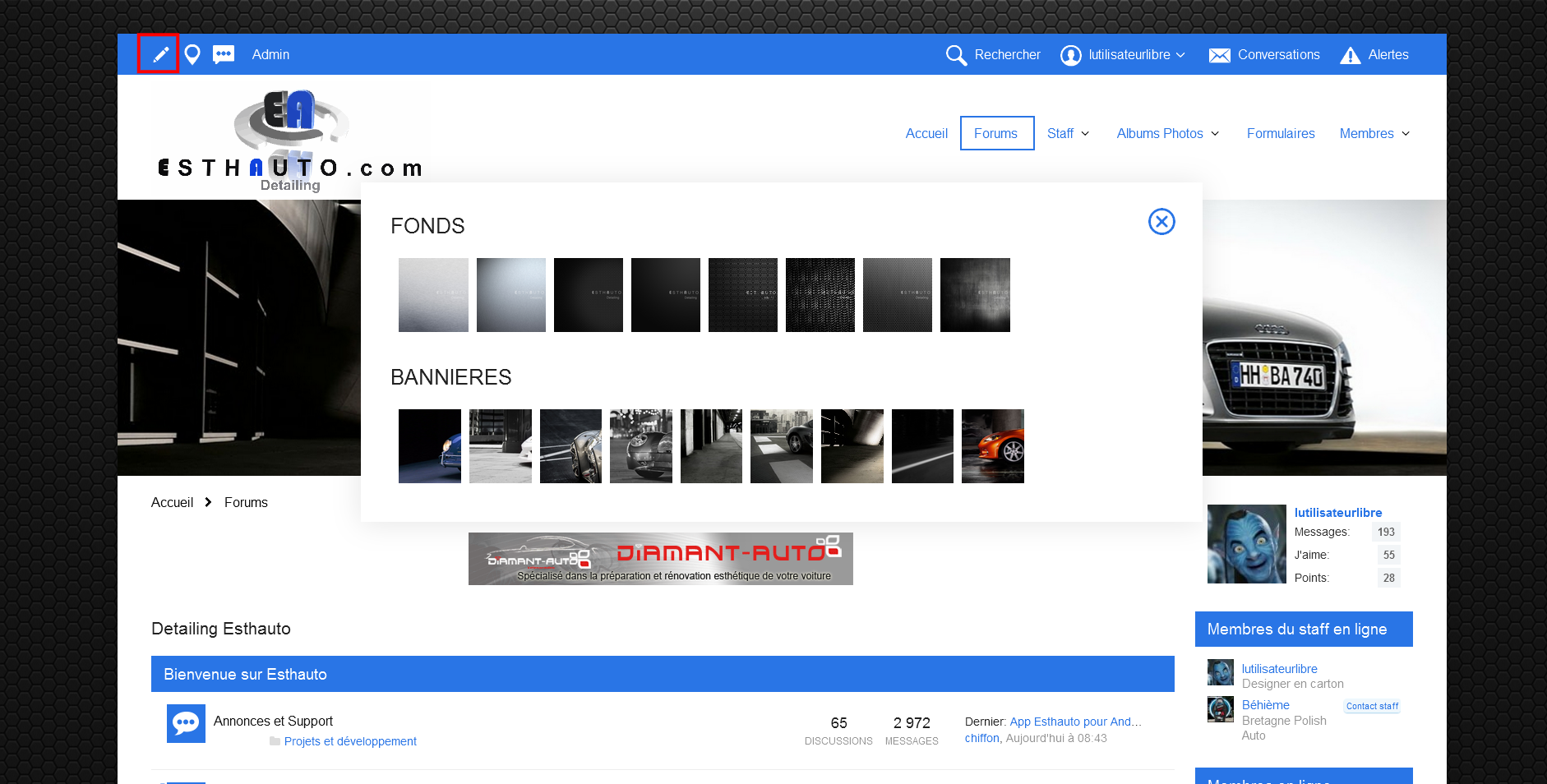Open the Diamant-Auto advertisement banner
The width and height of the screenshot is (1547, 784).
click(661, 559)
